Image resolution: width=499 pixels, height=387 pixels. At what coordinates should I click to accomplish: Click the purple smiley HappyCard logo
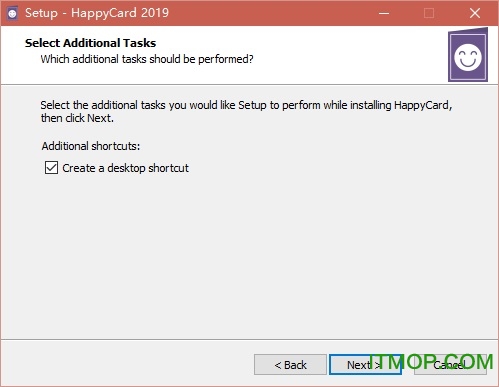(x=468, y=55)
